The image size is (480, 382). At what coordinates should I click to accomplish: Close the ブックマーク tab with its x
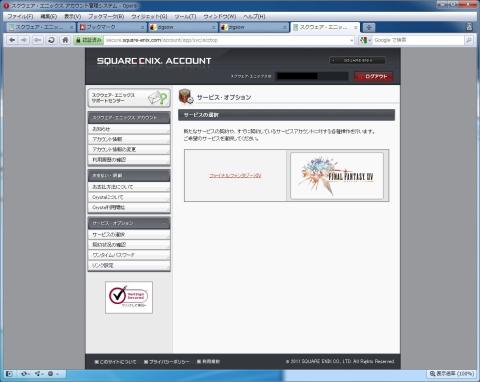coord(143,27)
